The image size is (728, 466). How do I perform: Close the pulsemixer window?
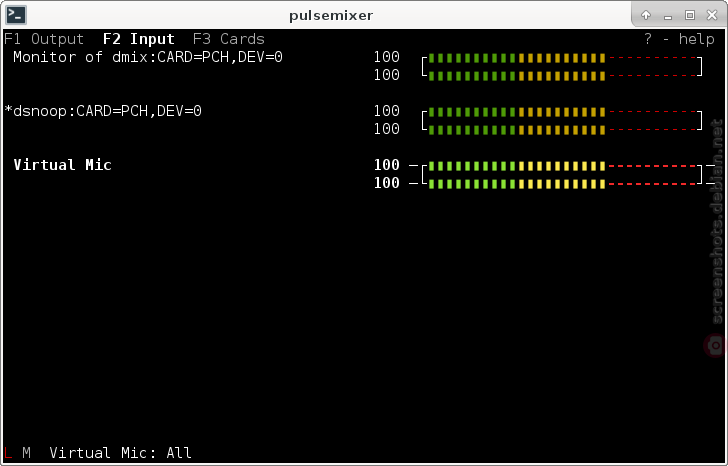[712, 15]
